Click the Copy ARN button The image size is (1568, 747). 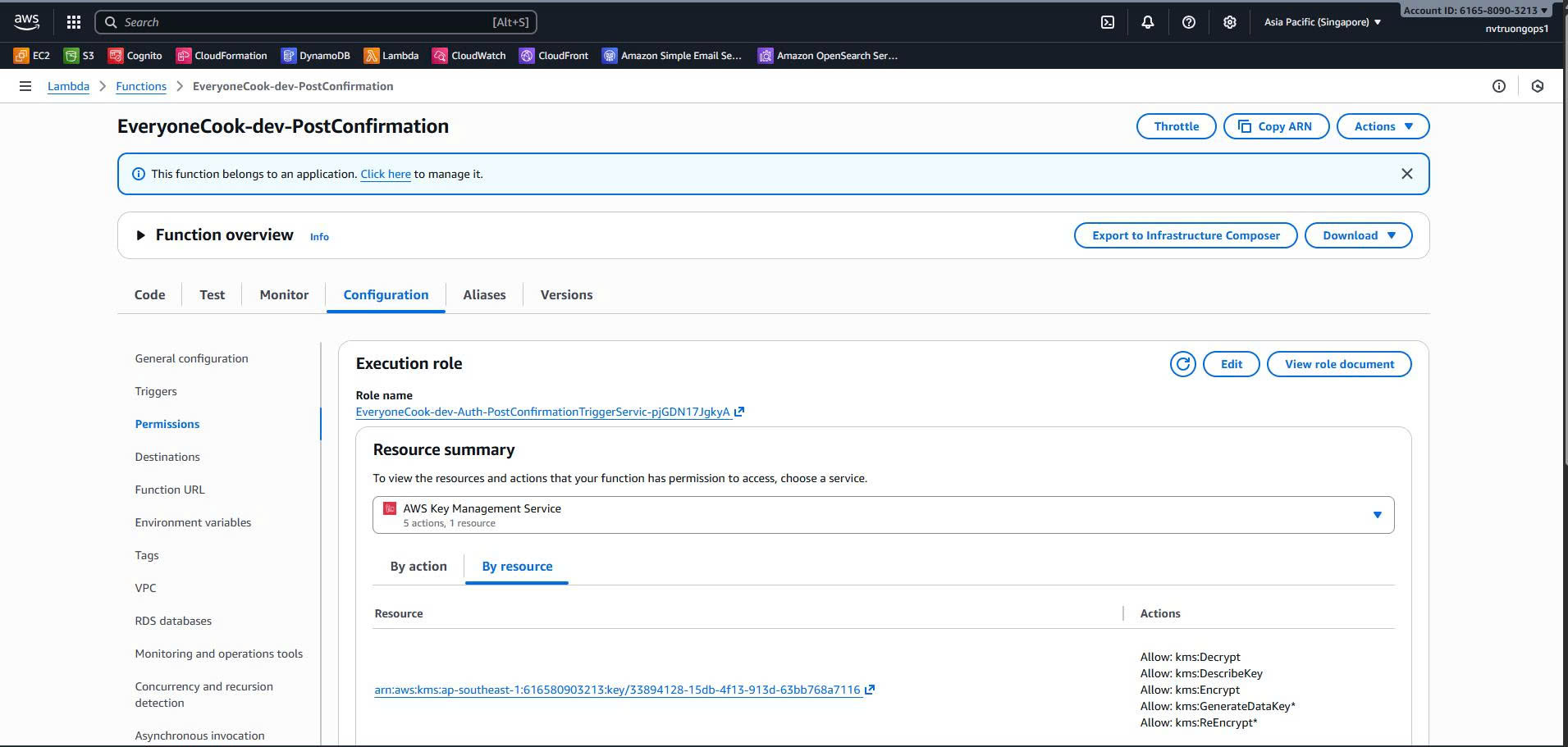1276,126
